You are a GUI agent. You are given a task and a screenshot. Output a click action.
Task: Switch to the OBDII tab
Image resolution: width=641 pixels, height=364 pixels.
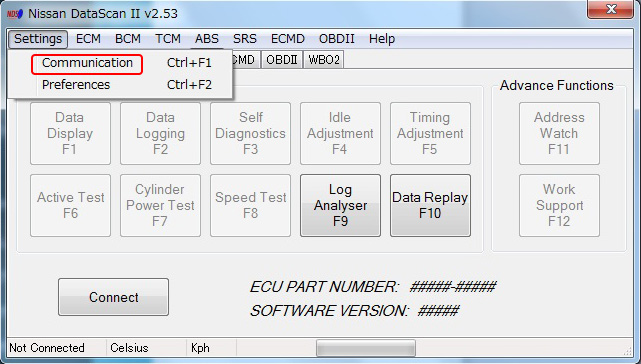click(282, 60)
